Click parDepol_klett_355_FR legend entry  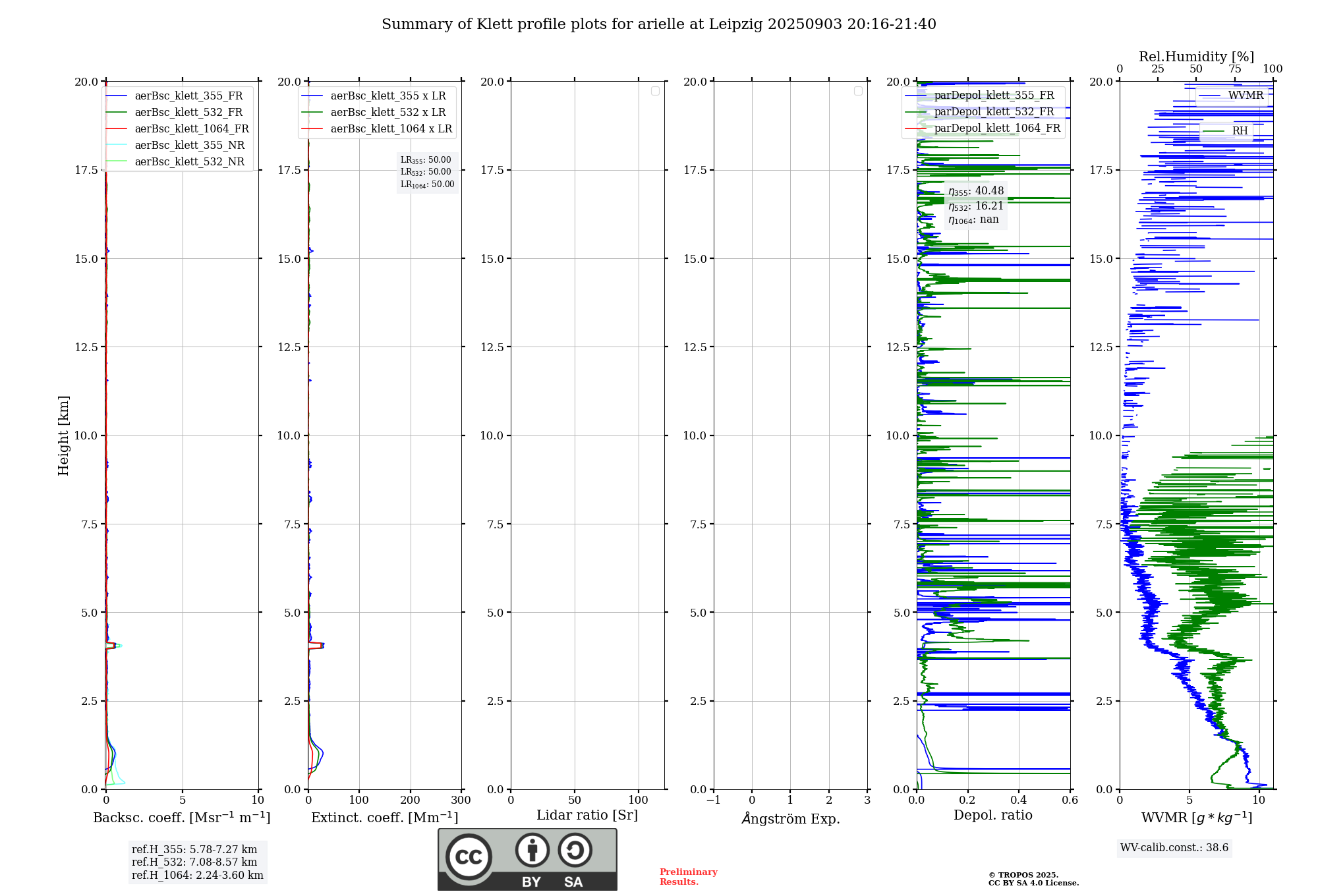pos(993,96)
